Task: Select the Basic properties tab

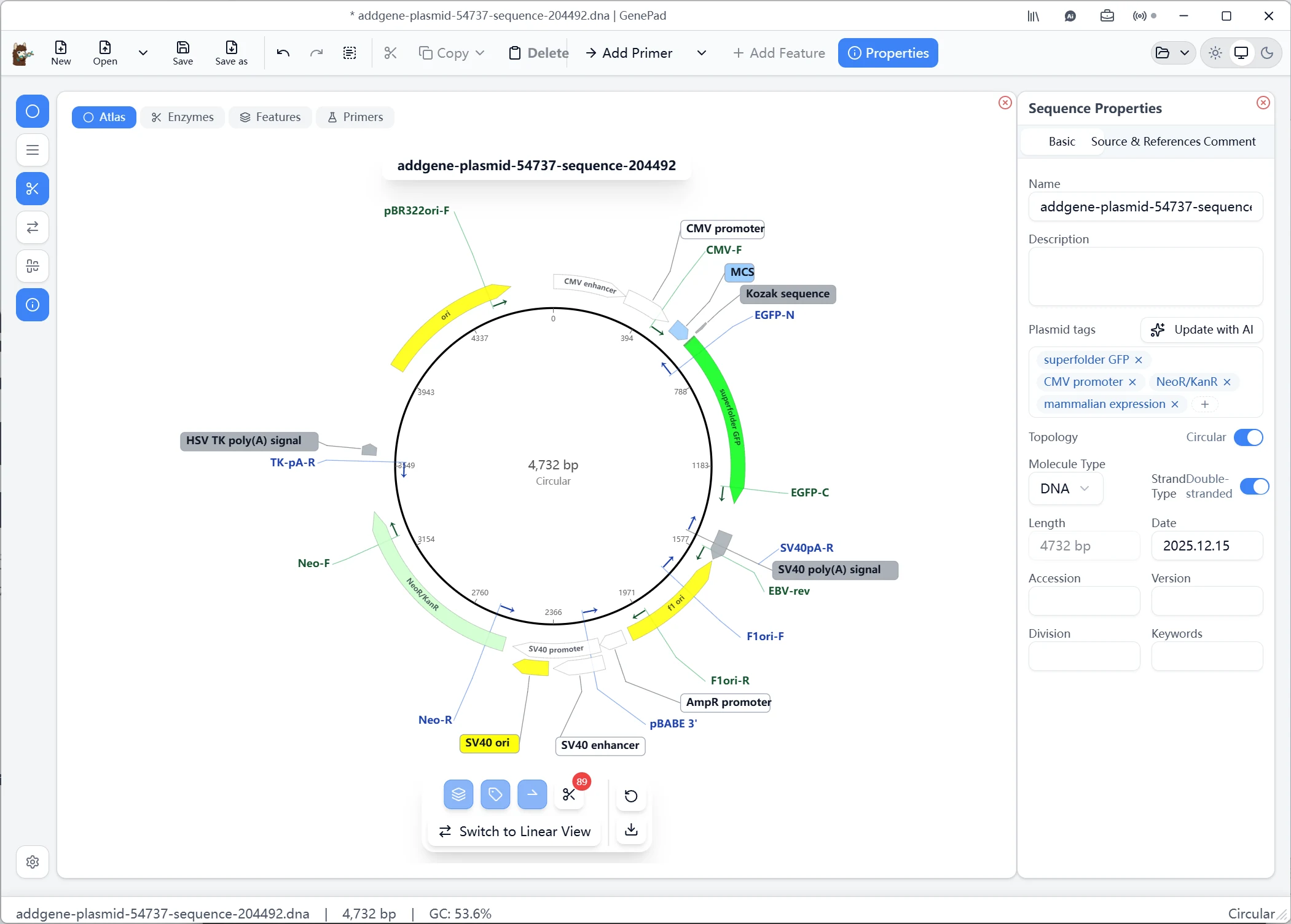Action: 1062,142
